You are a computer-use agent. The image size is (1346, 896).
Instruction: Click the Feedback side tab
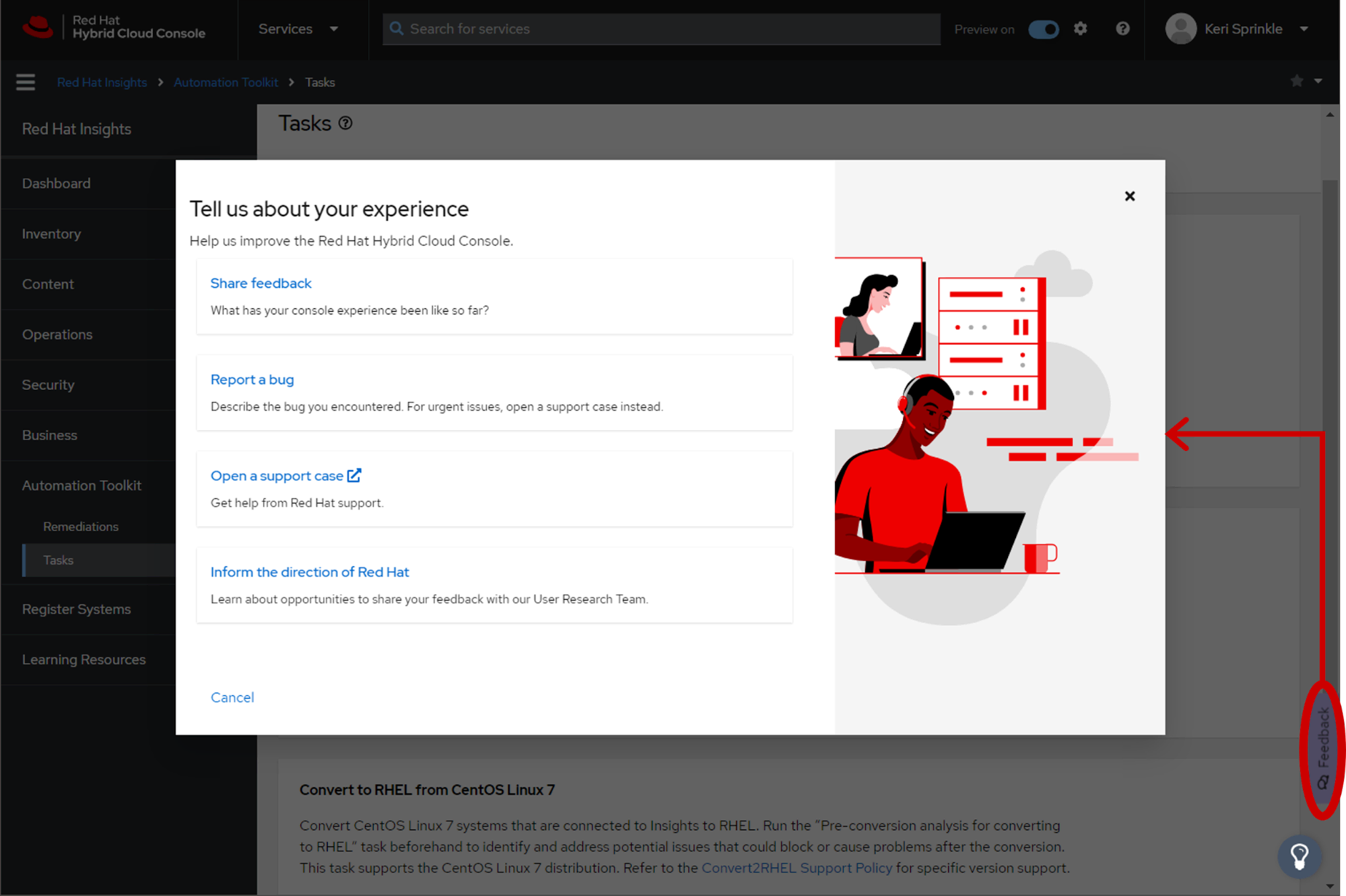[1323, 749]
